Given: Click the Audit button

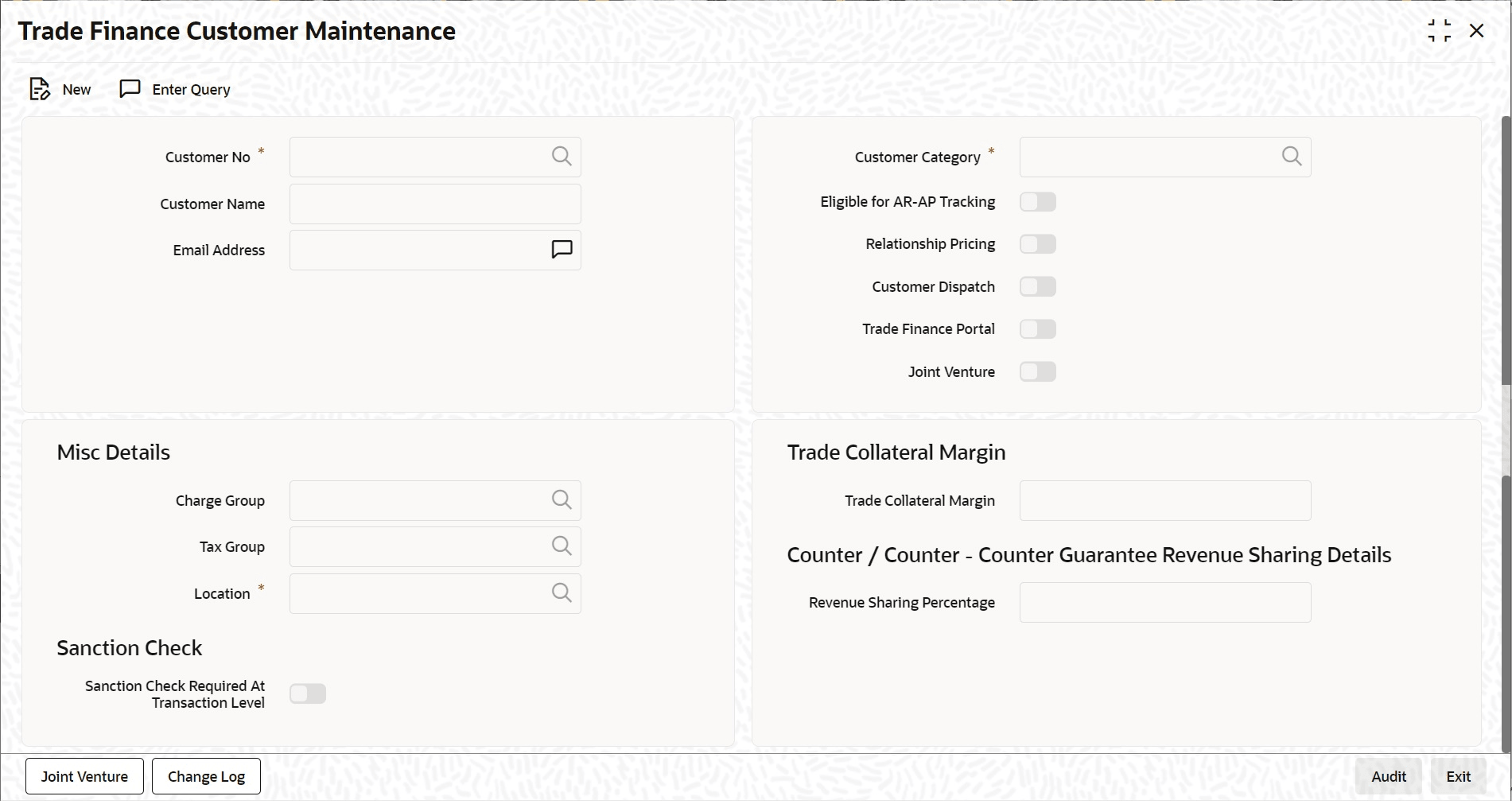Looking at the screenshot, I should tap(1388, 776).
